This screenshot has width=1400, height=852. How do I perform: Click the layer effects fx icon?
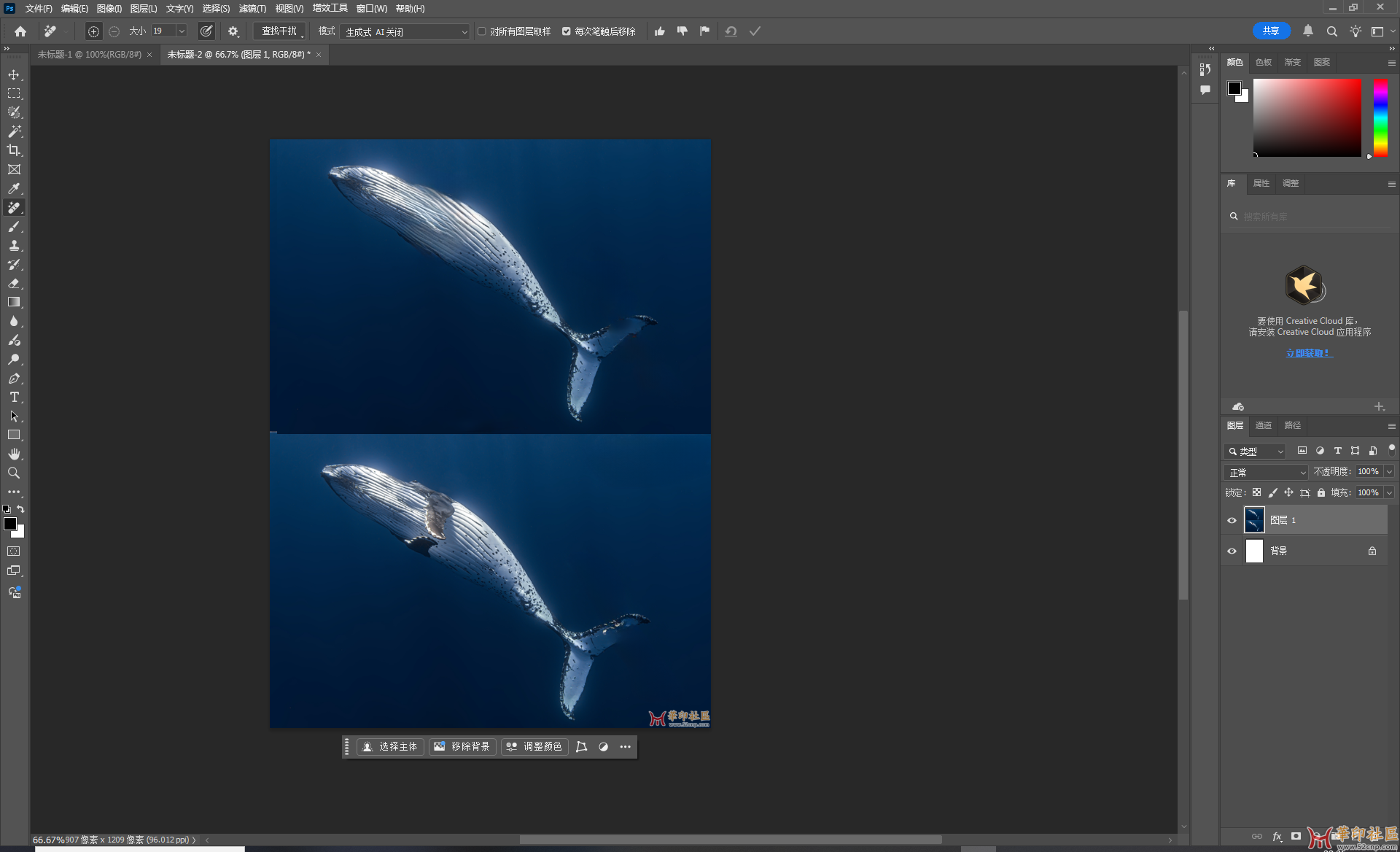(x=1277, y=836)
